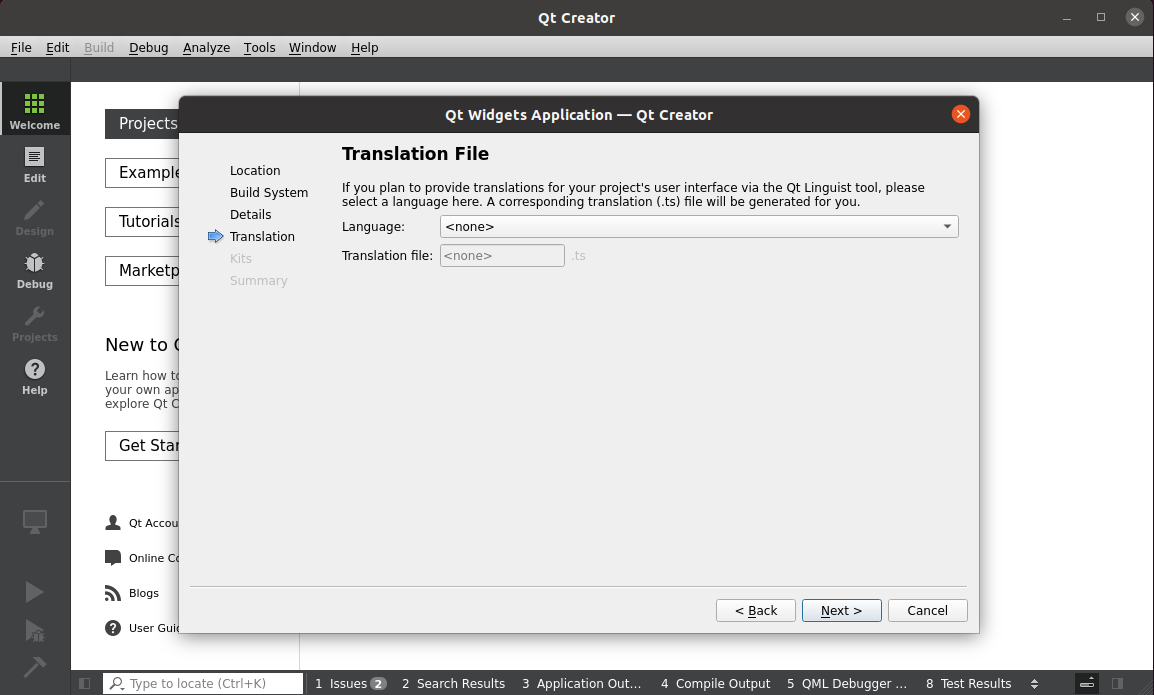Open the Test Results pane
Image resolution: width=1154 pixels, height=695 pixels.
[x=969, y=683]
